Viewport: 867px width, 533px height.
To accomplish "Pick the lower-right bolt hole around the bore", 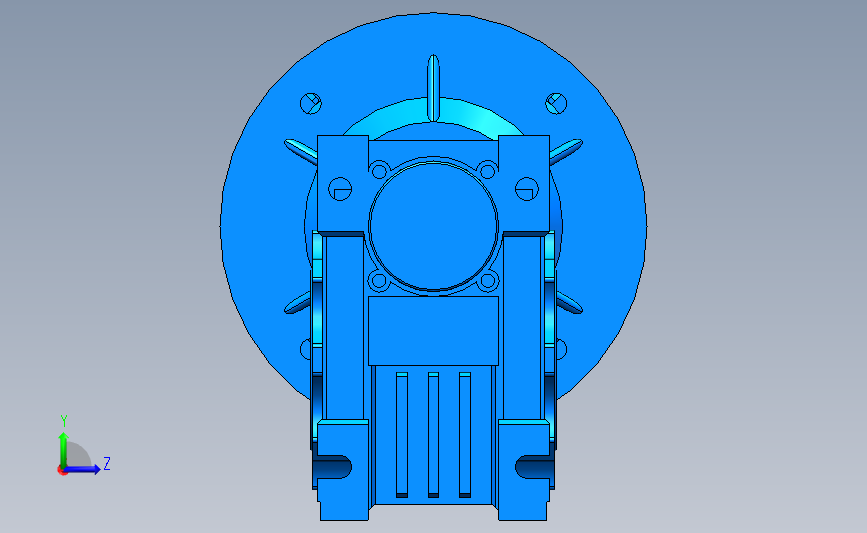I will [x=488, y=281].
